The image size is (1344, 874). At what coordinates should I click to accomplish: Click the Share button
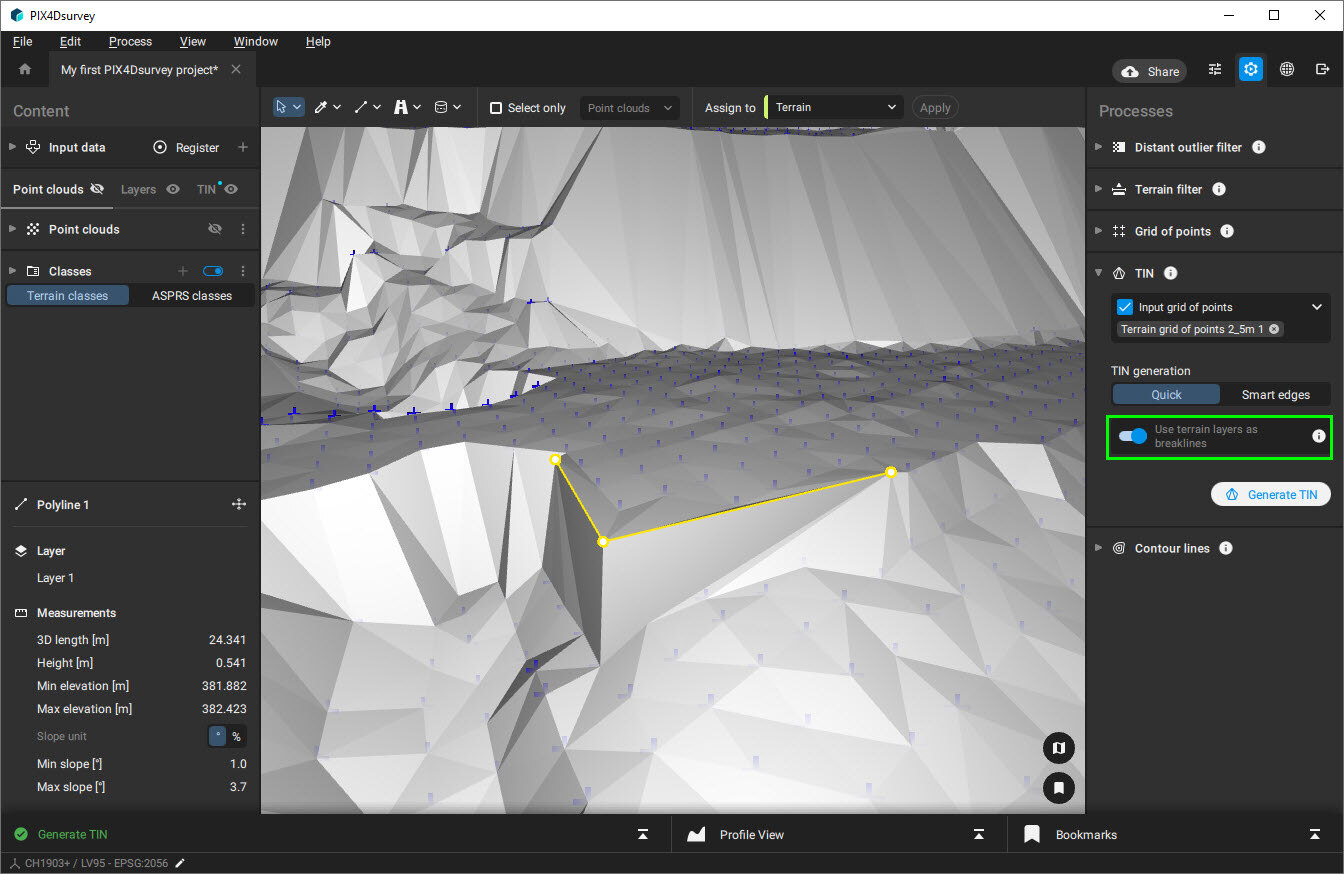point(1148,70)
